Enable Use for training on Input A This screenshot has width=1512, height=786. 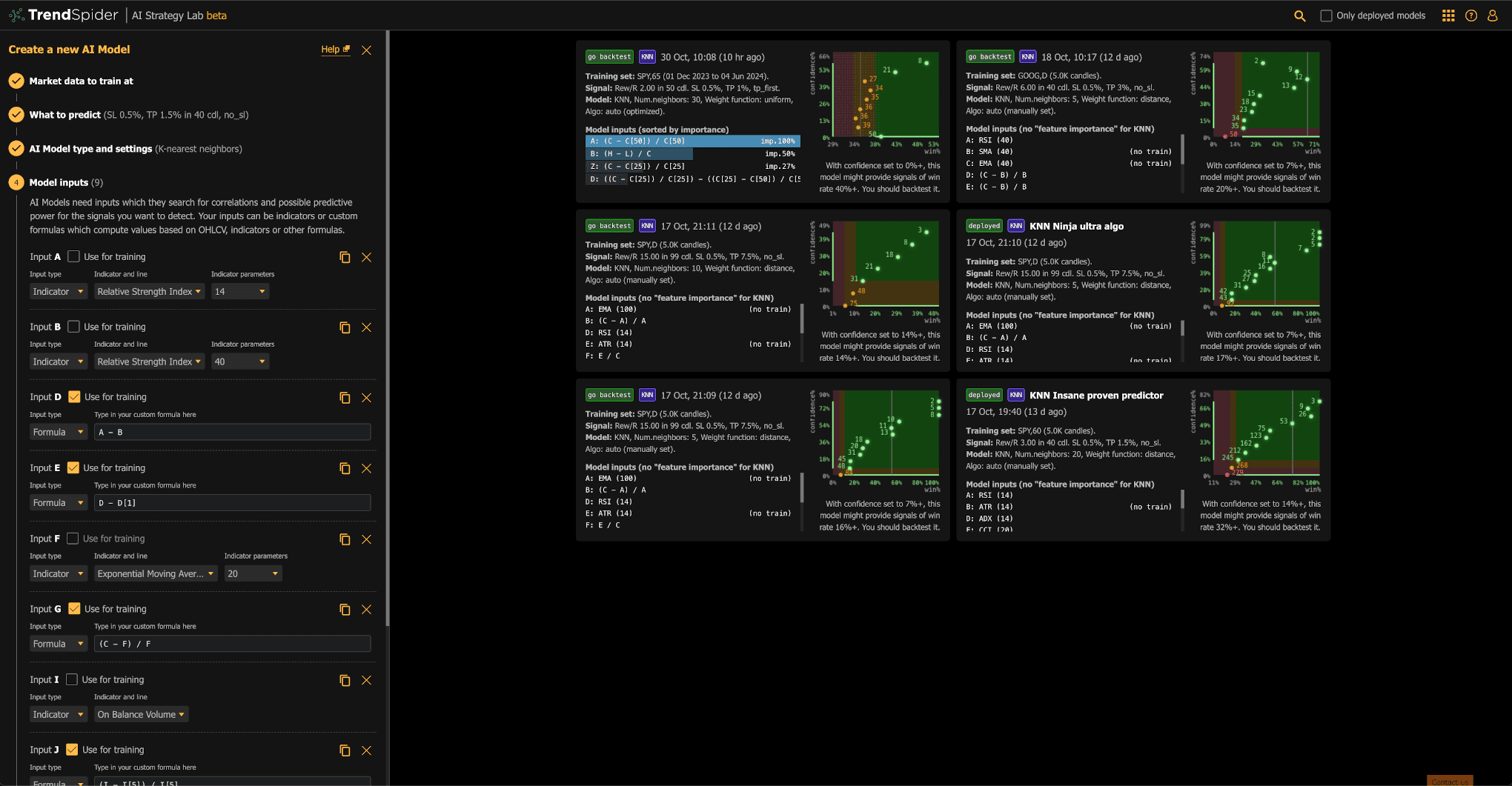pyautogui.click(x=73, y=256)
